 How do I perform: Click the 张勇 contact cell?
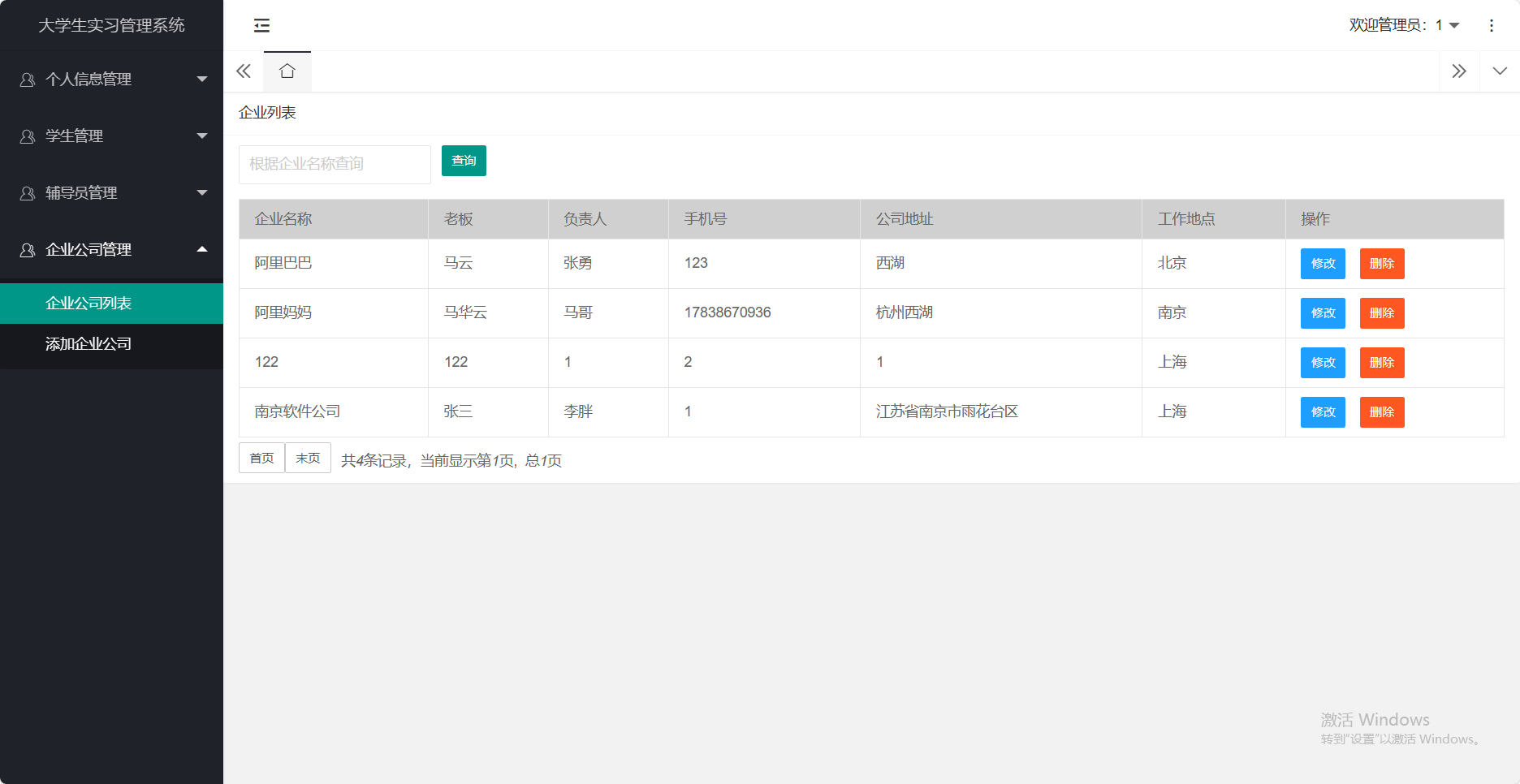(x=608, y=264)
